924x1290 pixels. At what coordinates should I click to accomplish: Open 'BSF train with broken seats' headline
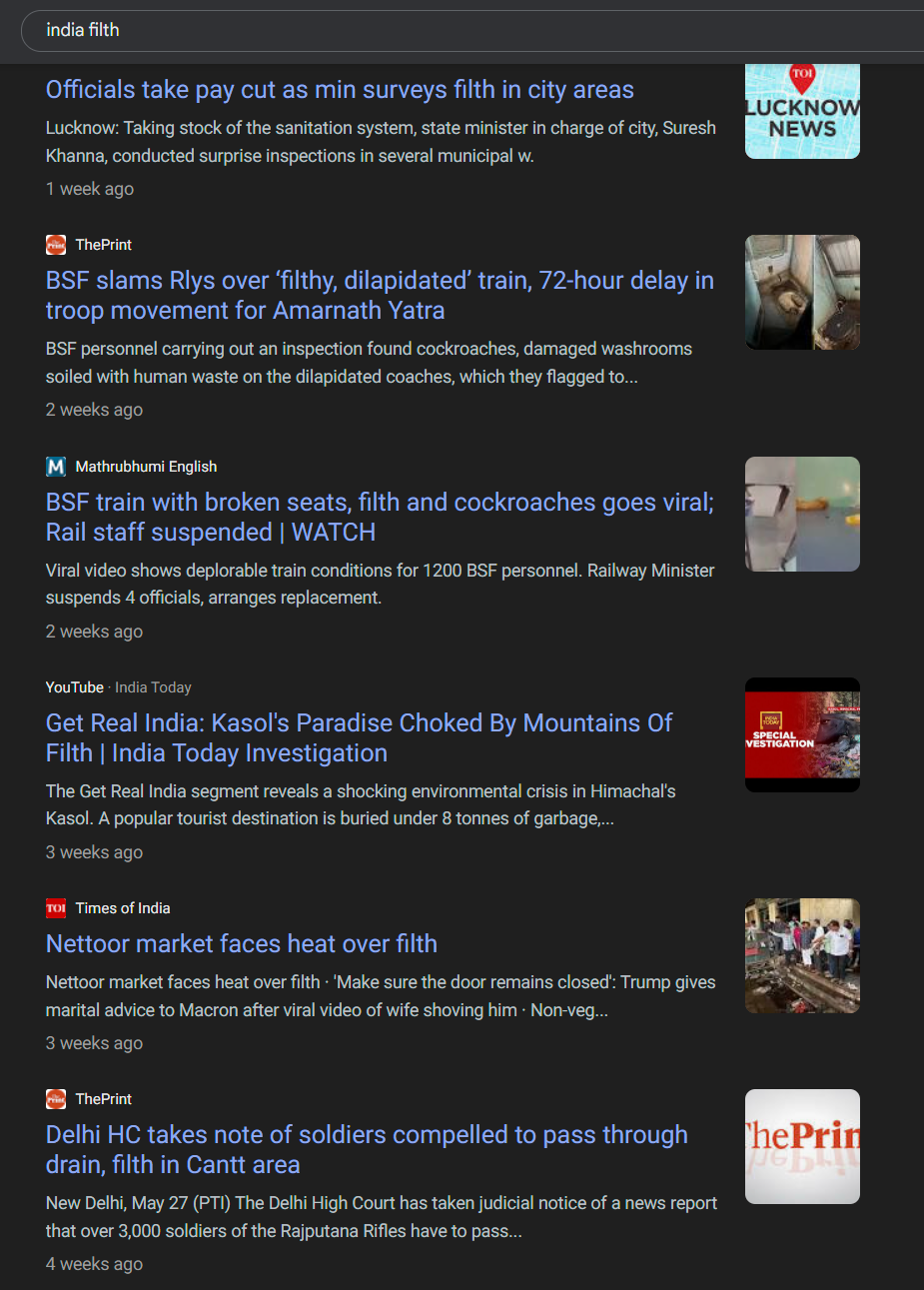380,518
